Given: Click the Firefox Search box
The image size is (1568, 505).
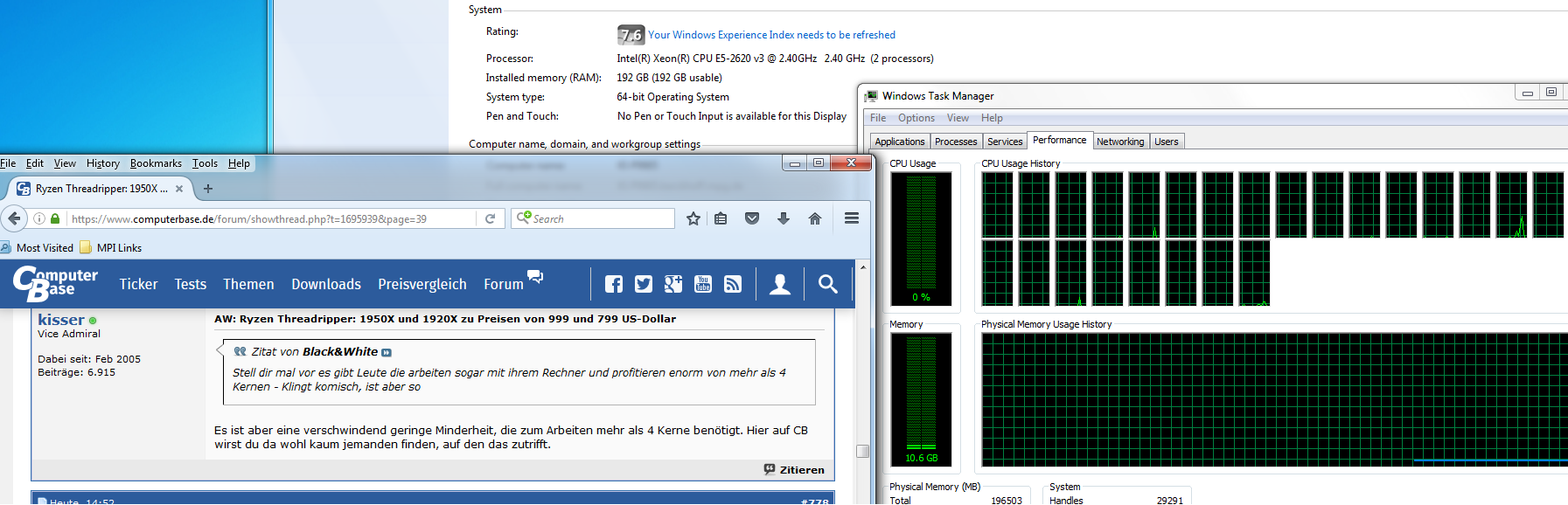Looking at the screenshot, I should coord(593,218).
